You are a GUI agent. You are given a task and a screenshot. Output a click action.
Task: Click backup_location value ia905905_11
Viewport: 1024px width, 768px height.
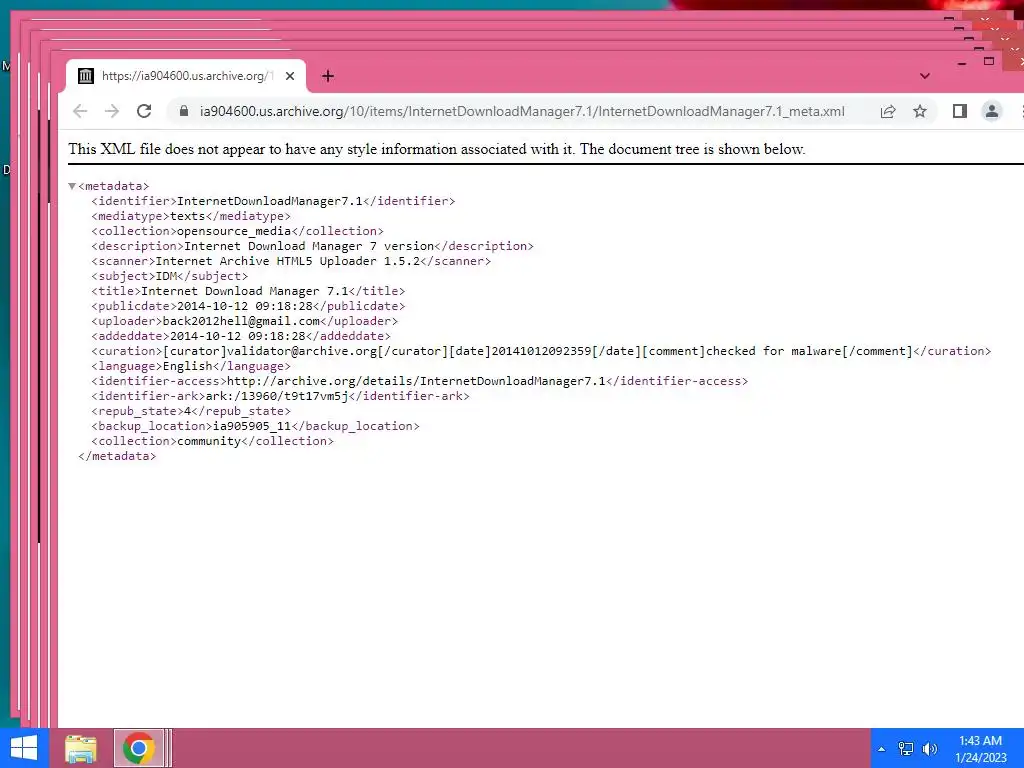click(x=251, y=426)
